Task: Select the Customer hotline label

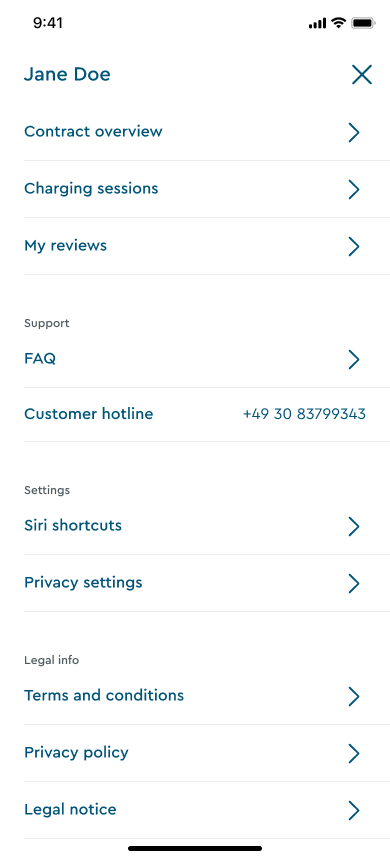Action: click(x=89, y=414)
